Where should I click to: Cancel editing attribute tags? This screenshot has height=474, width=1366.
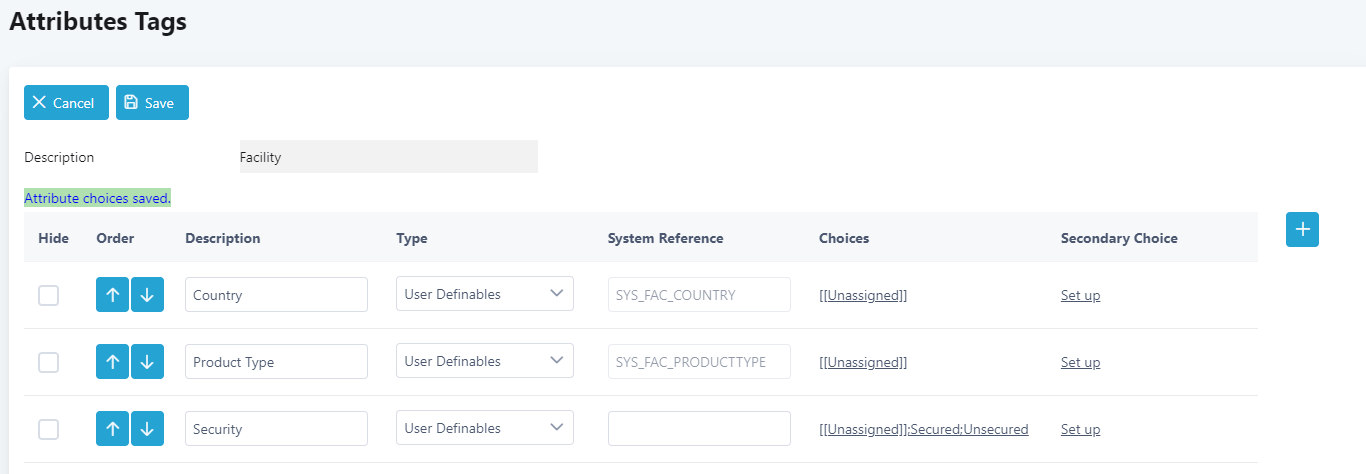66,103
